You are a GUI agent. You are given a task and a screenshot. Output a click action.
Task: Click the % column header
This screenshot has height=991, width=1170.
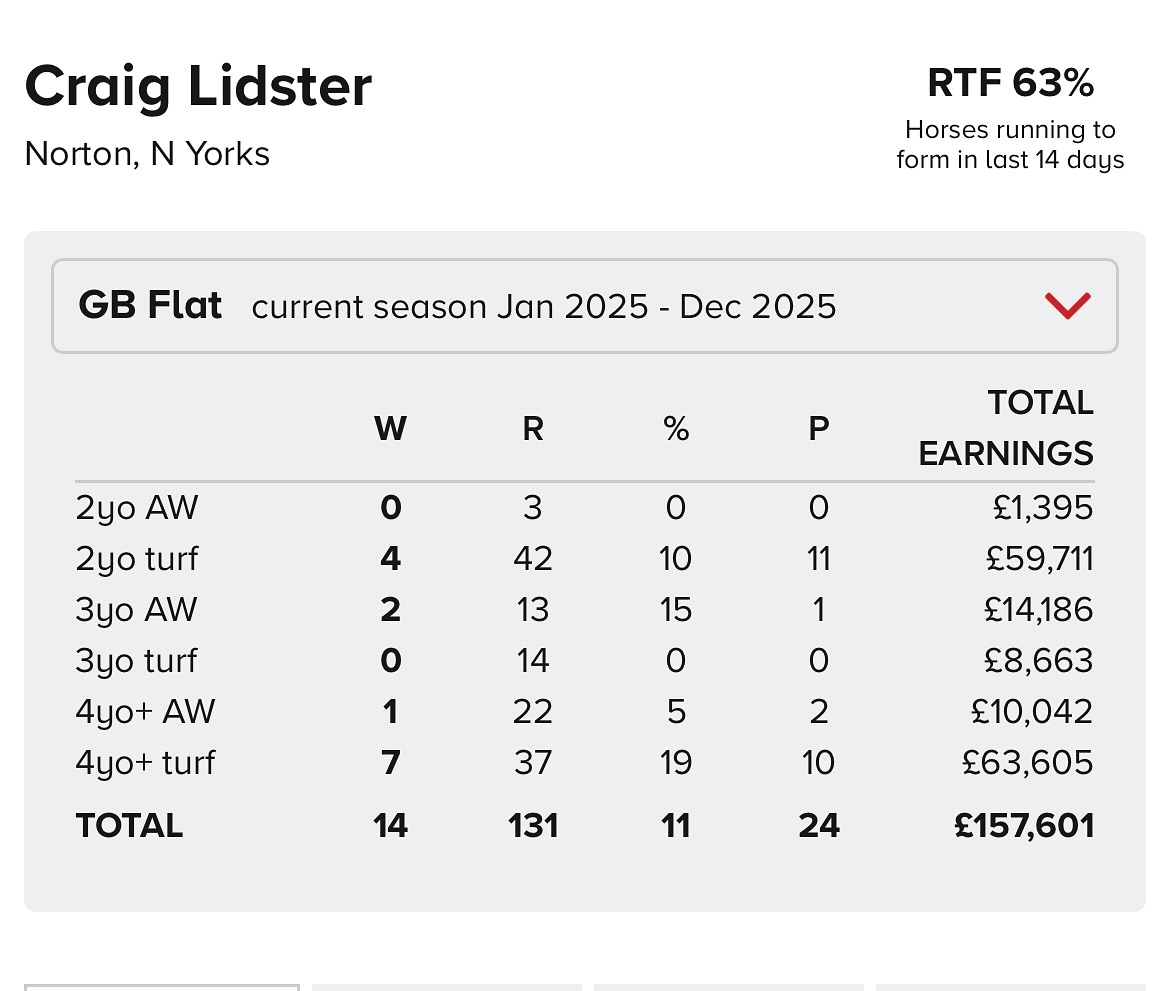[x=676, y=428]
